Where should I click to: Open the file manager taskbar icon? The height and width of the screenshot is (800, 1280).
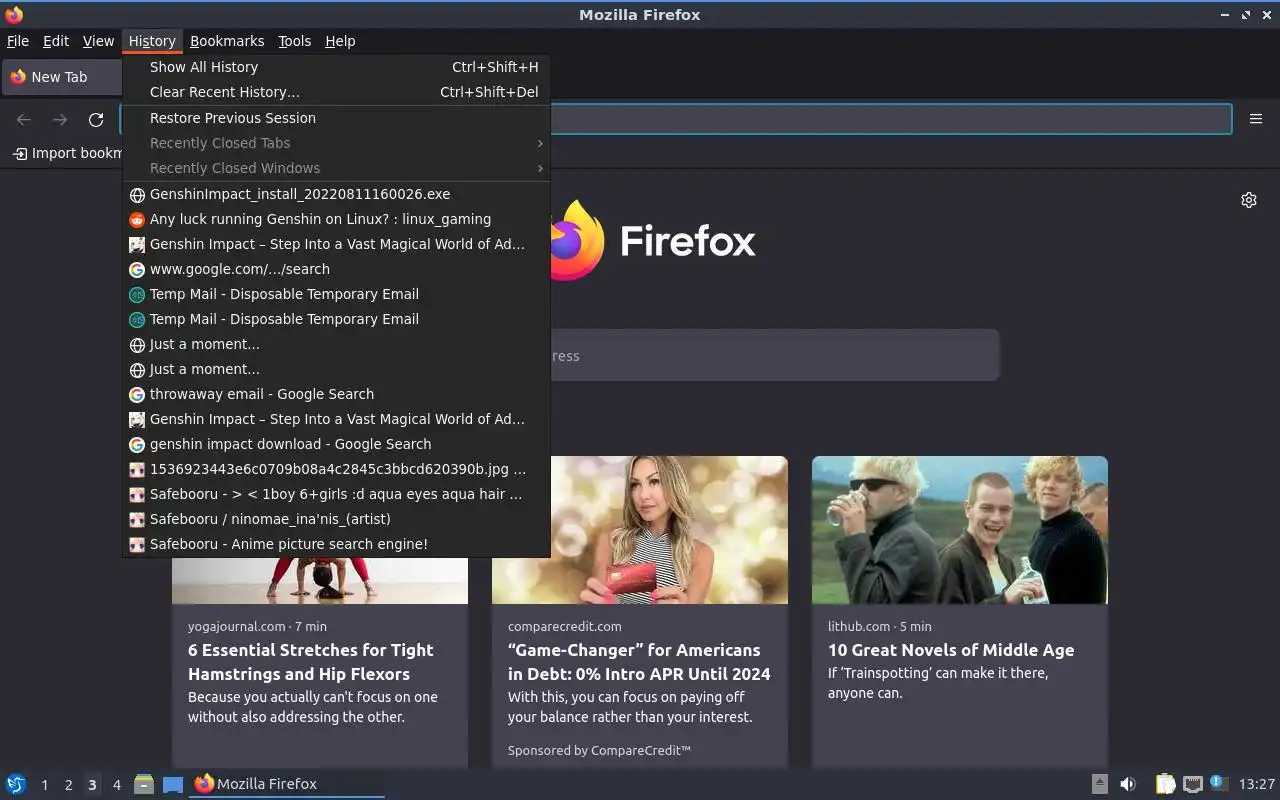tap(144, 784)
